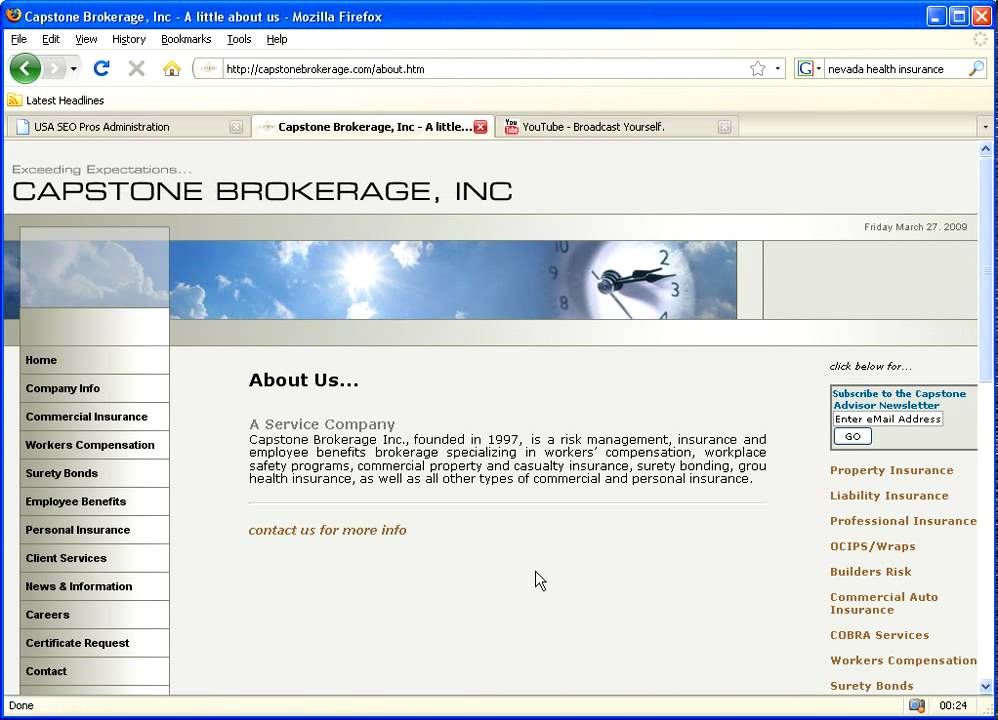The height and width of the screenshot is (720, 998).
Task: Open Client Services in left navigation
Action: [95, 558]
